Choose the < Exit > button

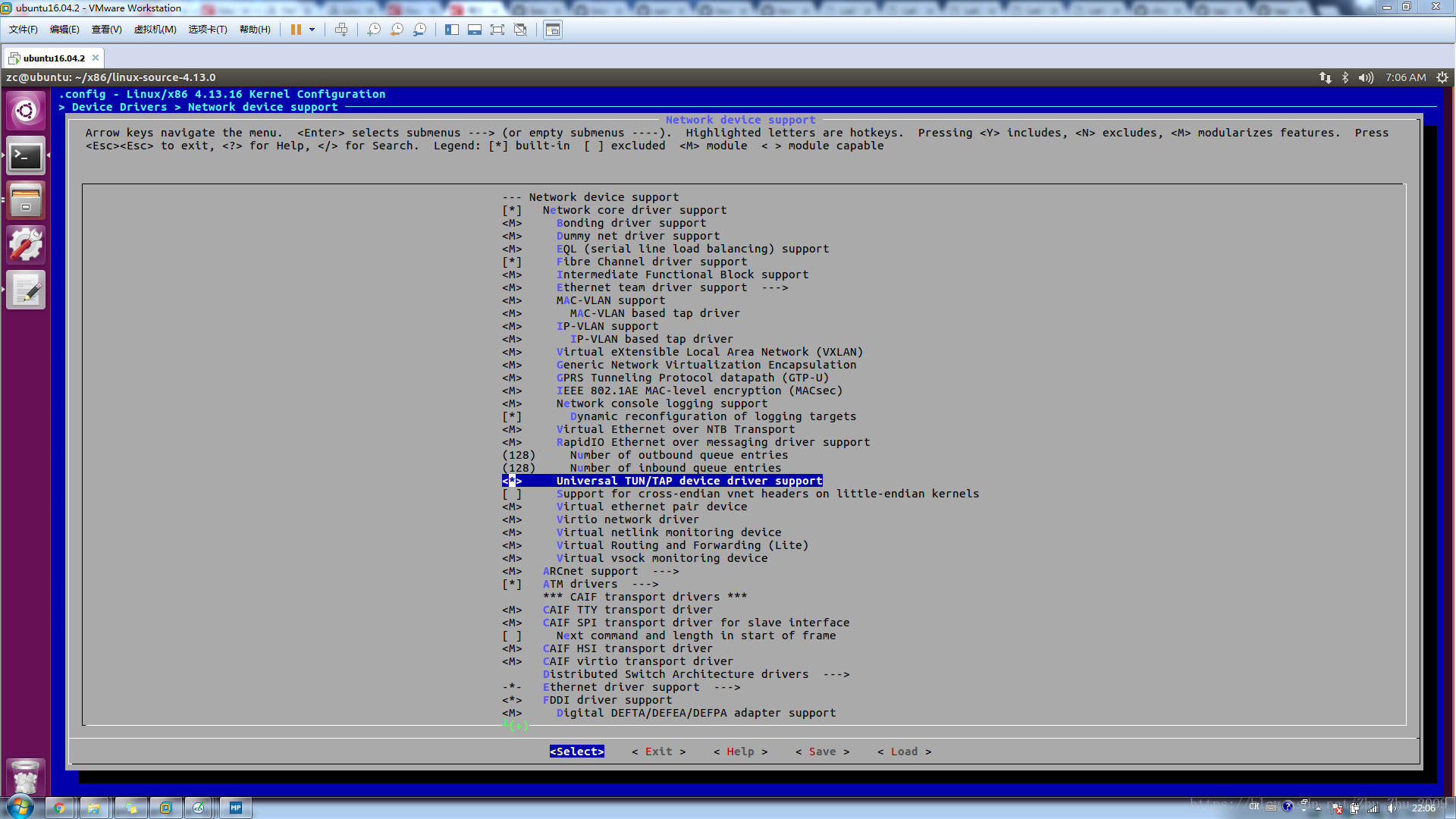point(659,752)
